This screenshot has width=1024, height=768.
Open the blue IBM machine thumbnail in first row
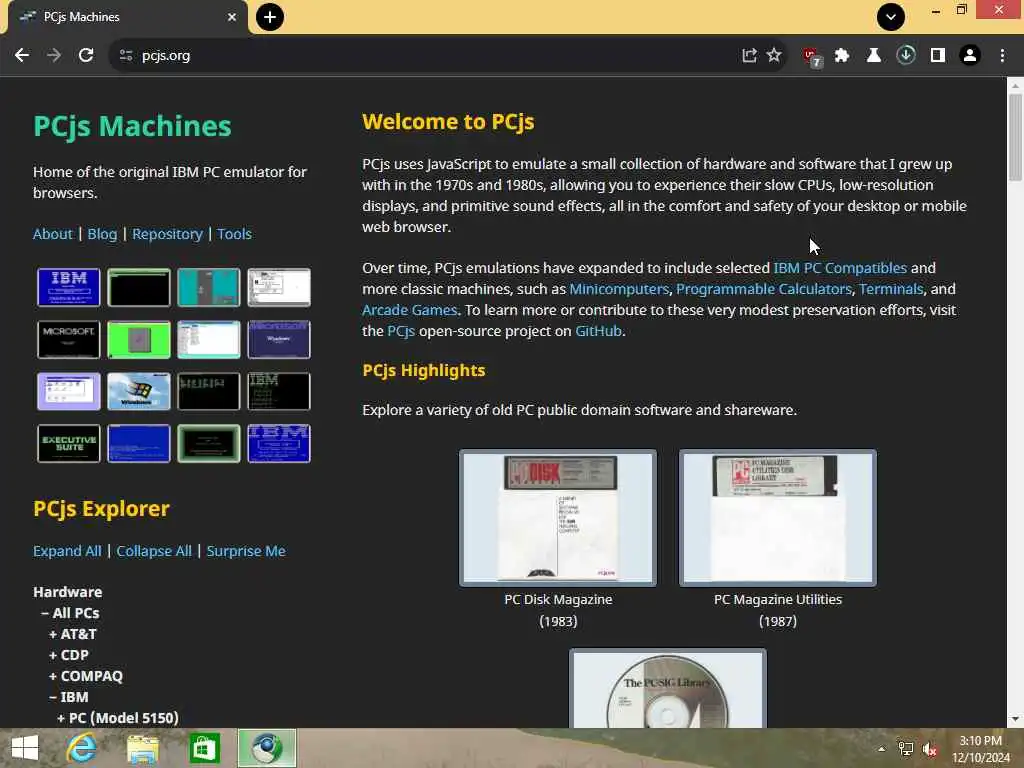click(69, 287)
